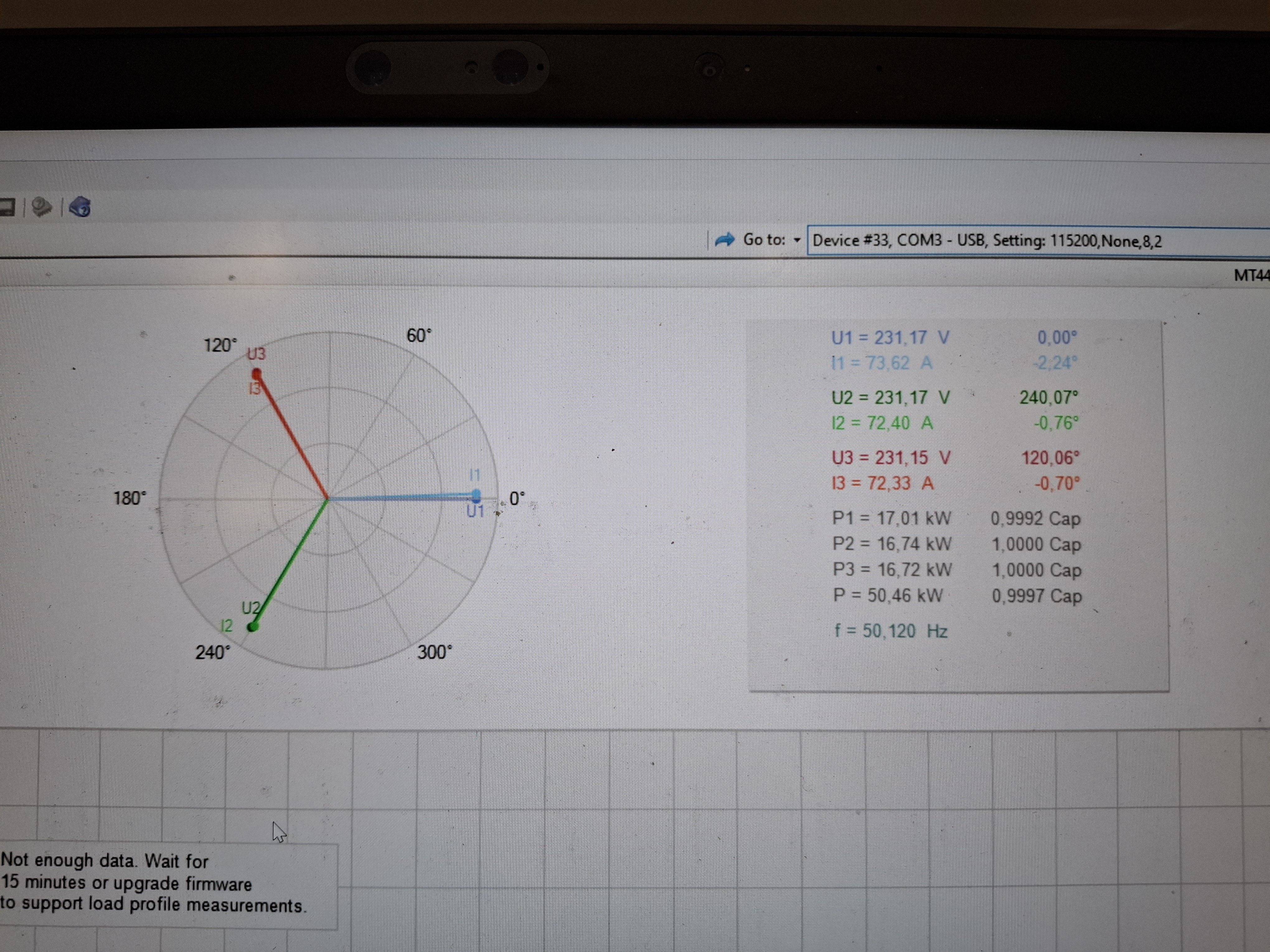Select the I3 = 72,33 A reading
This screenshot has width=1270, height=952.
882,483
